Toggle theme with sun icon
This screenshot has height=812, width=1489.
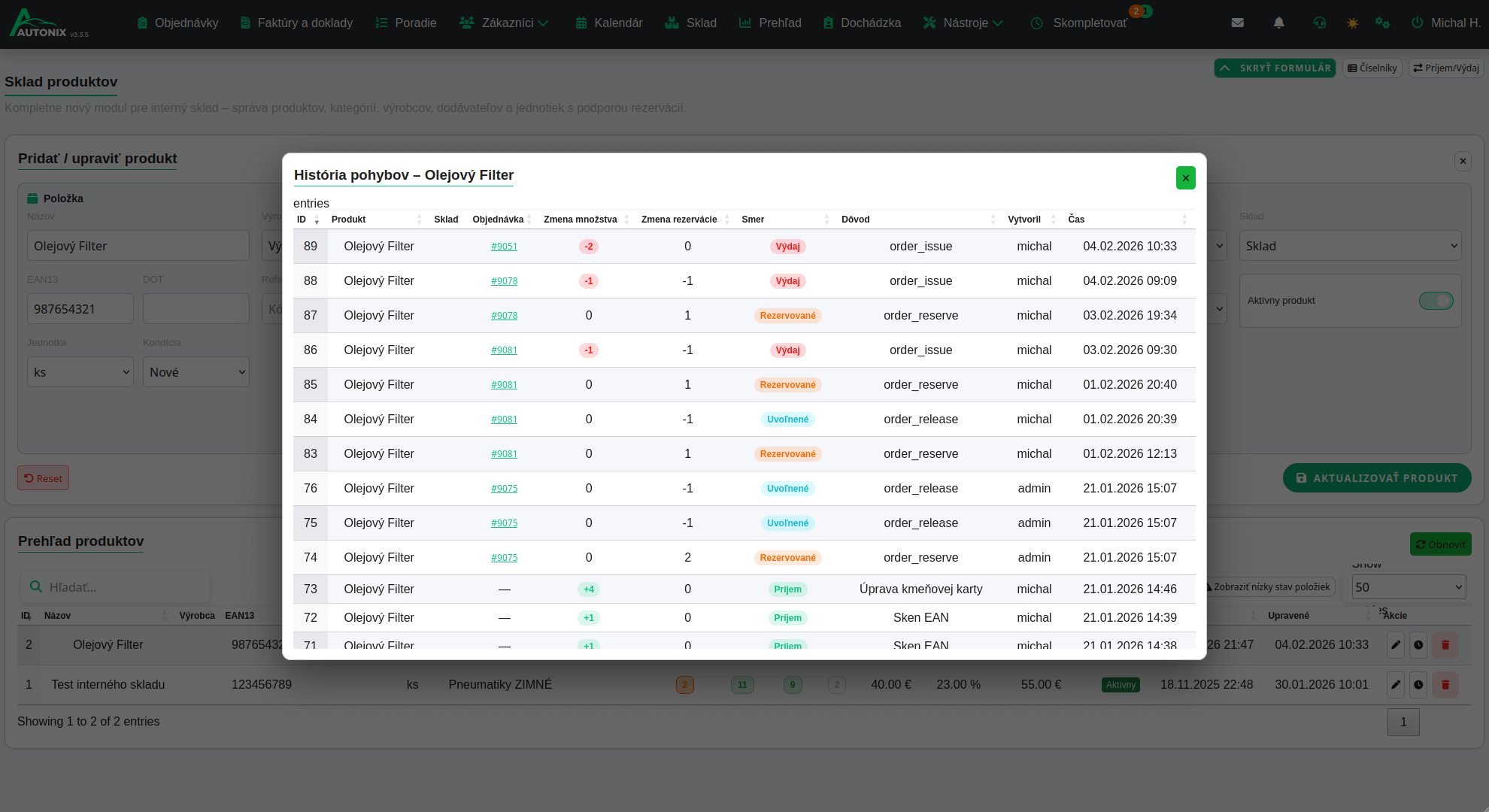click(1352, 23)
